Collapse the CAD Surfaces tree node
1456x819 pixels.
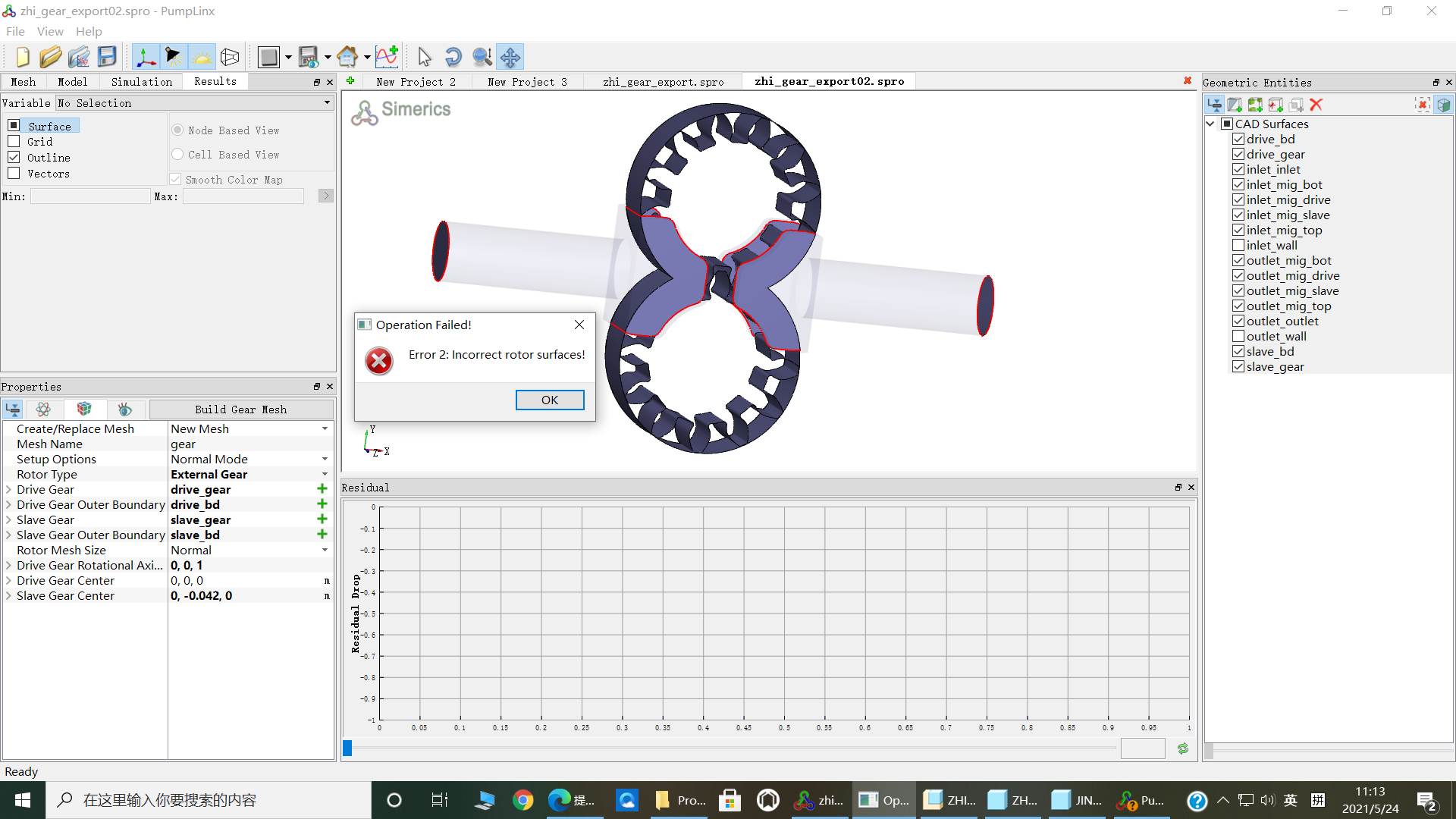pyautogui.click(x=1210, y=124)
